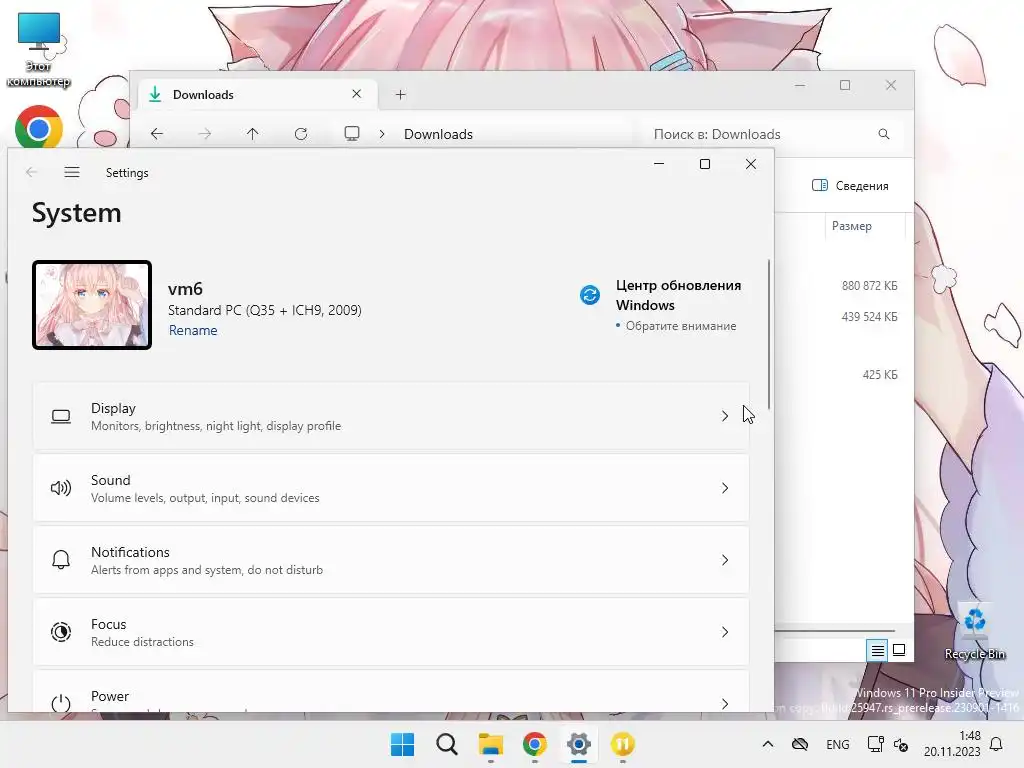The height and width of the screenshot is (768, 1024).
Task: Expand the Notifications row chevron
Action: pos(725,560)
